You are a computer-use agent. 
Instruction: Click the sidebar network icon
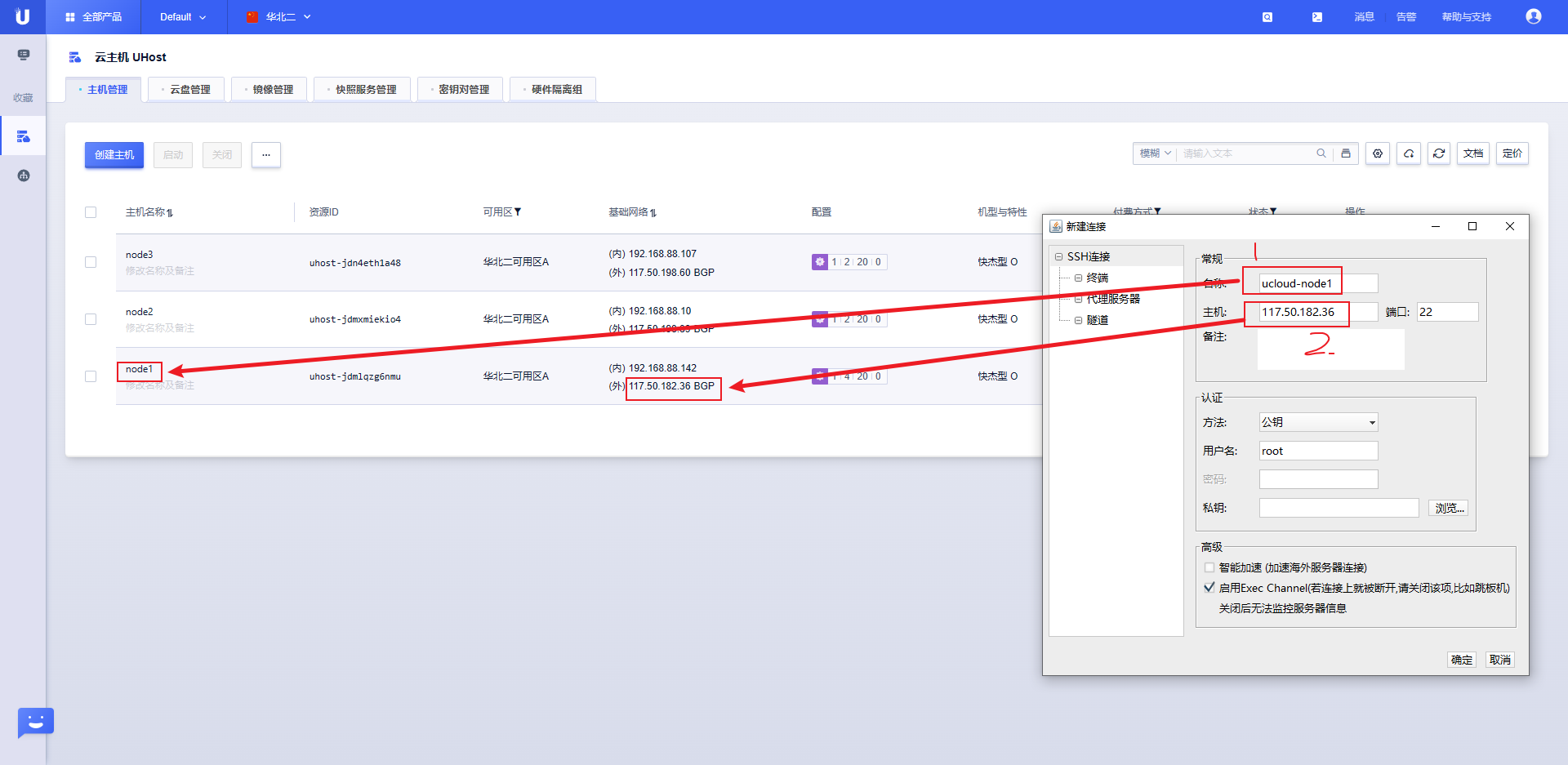click(x=23, y=176)
